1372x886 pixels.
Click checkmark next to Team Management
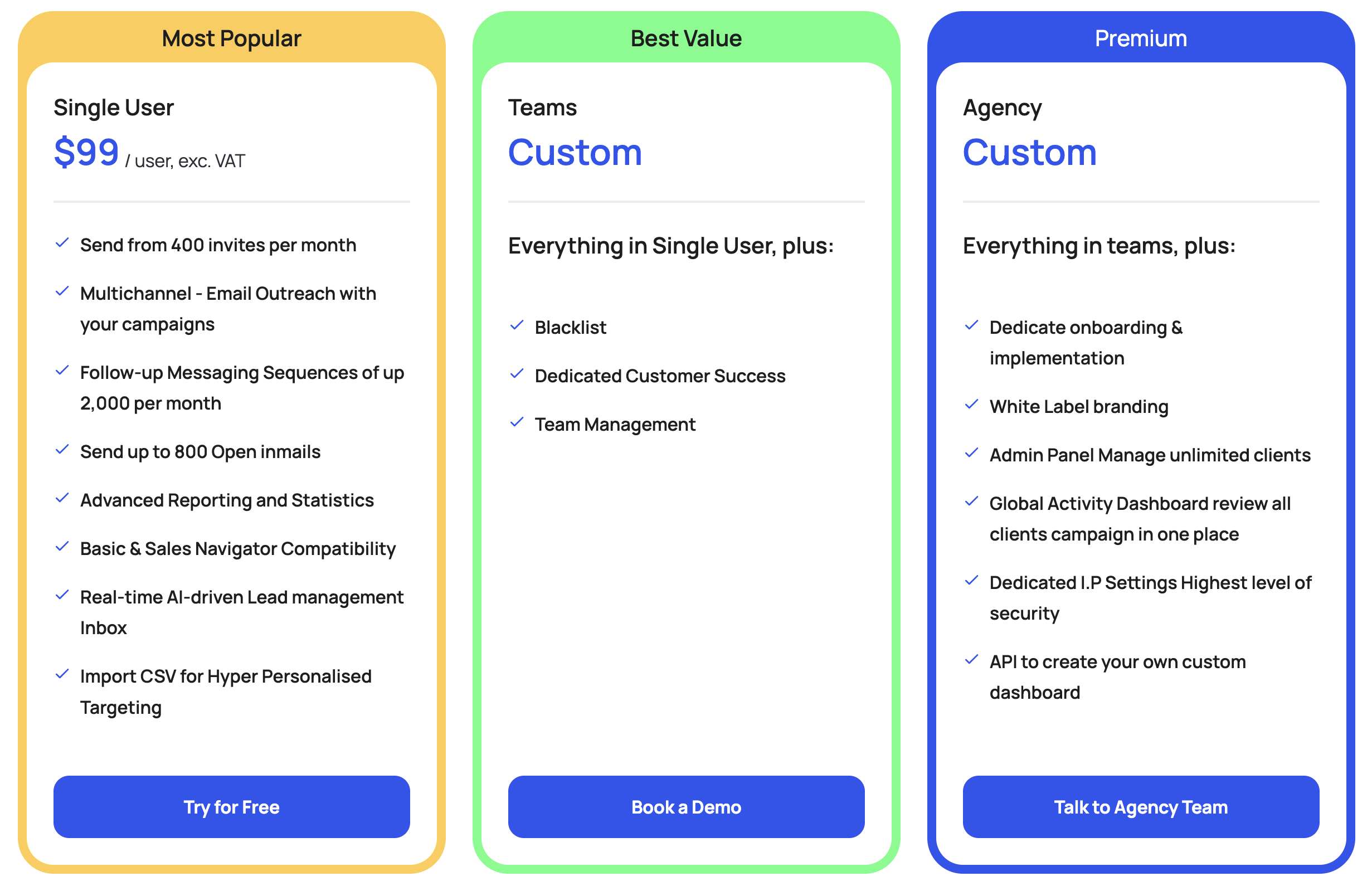pyautogui.click(x=517, y=423)
